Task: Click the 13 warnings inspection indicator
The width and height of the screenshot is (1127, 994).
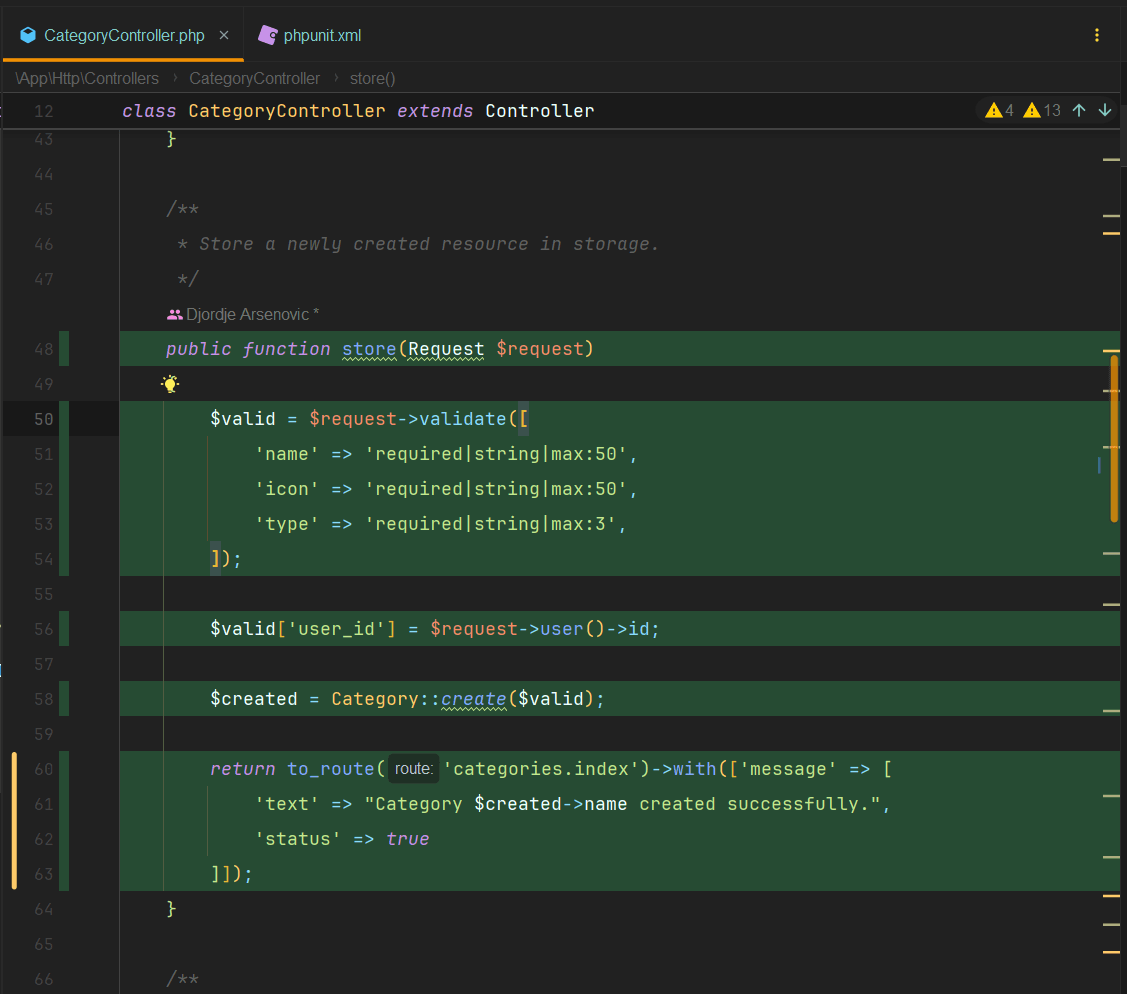Action: [1040, 110]
